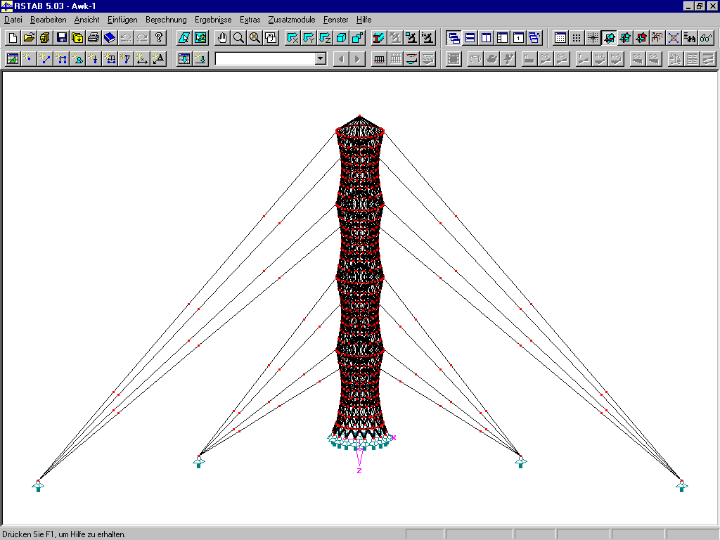Screen dimensions: 720x540
Task: Switch to view in Z direction
Action: coord(325,38)
